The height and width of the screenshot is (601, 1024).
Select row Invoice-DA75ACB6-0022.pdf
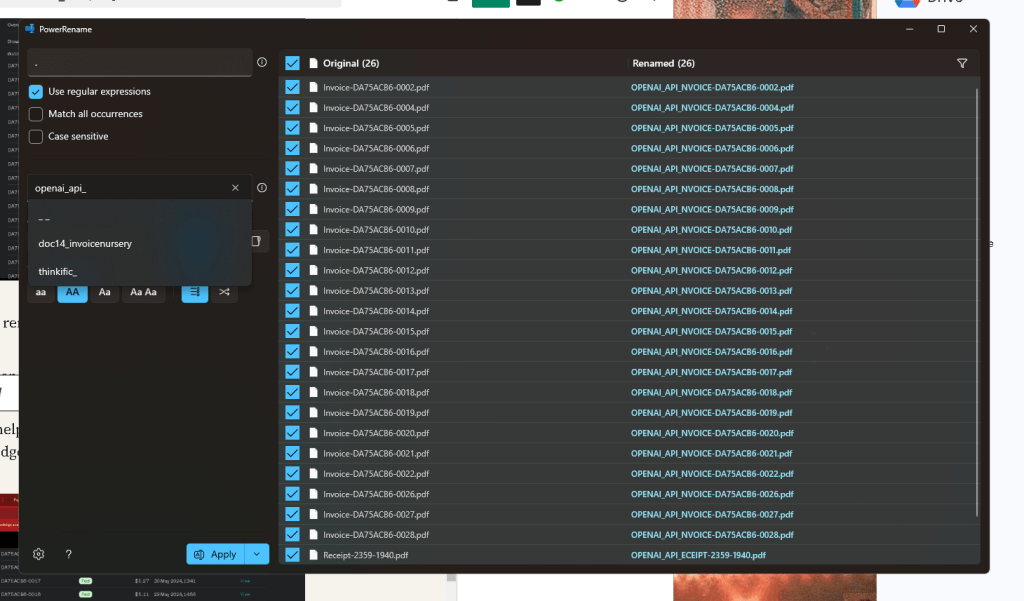tap(630, 474)
